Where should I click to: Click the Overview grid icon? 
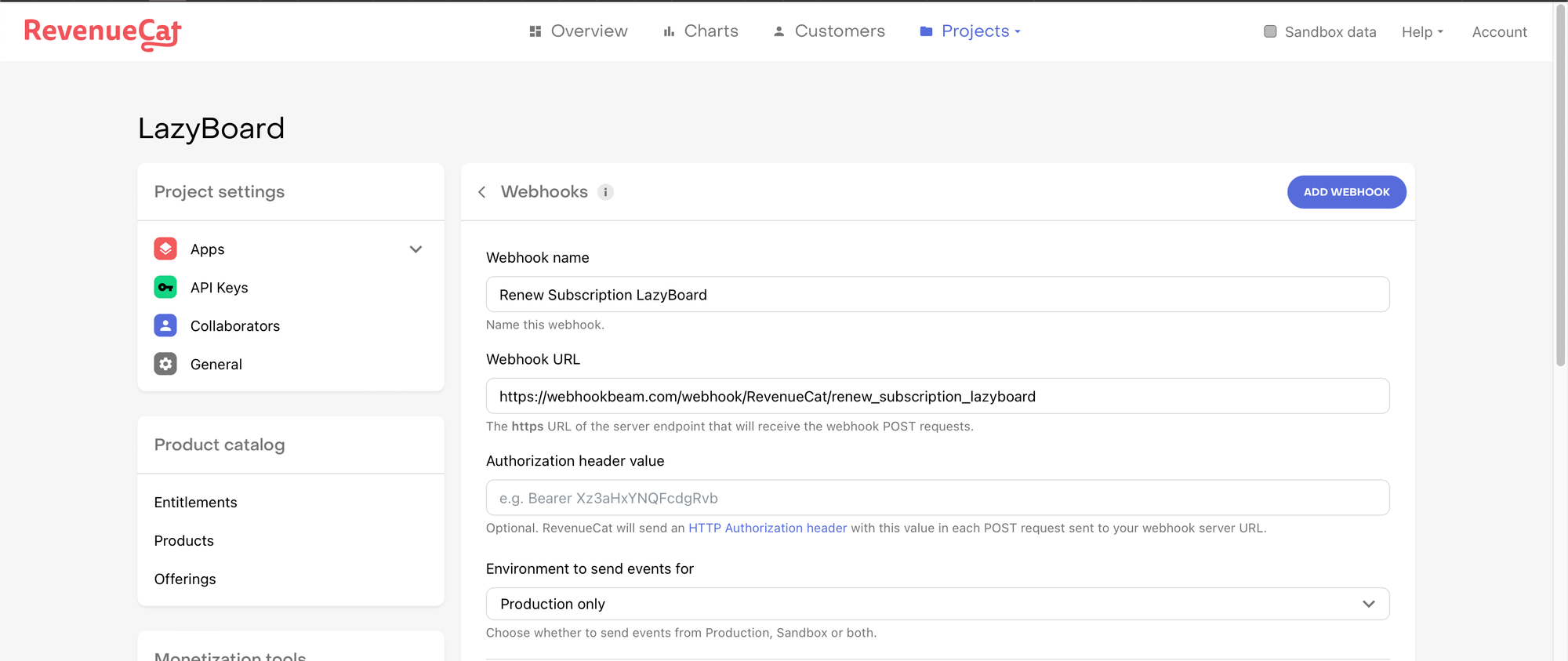tap(535, 31)
